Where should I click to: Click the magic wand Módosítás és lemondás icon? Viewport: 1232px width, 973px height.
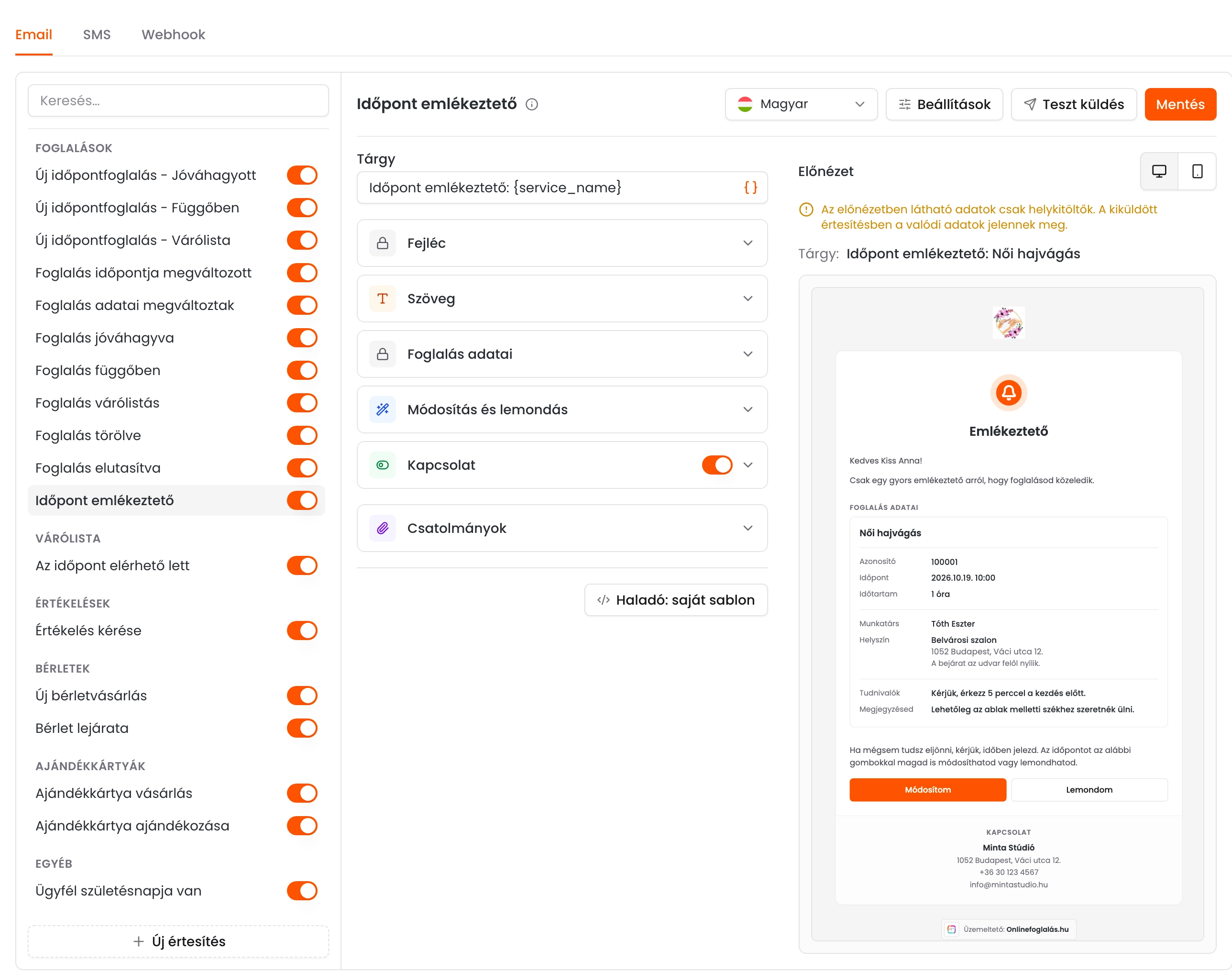tap(383, 409)
